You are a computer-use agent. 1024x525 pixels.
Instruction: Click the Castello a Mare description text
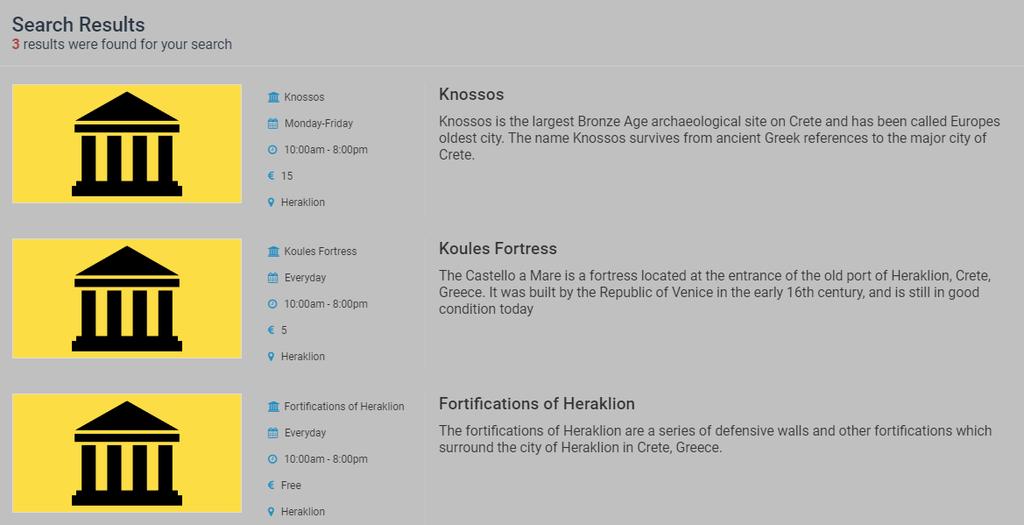714,292
